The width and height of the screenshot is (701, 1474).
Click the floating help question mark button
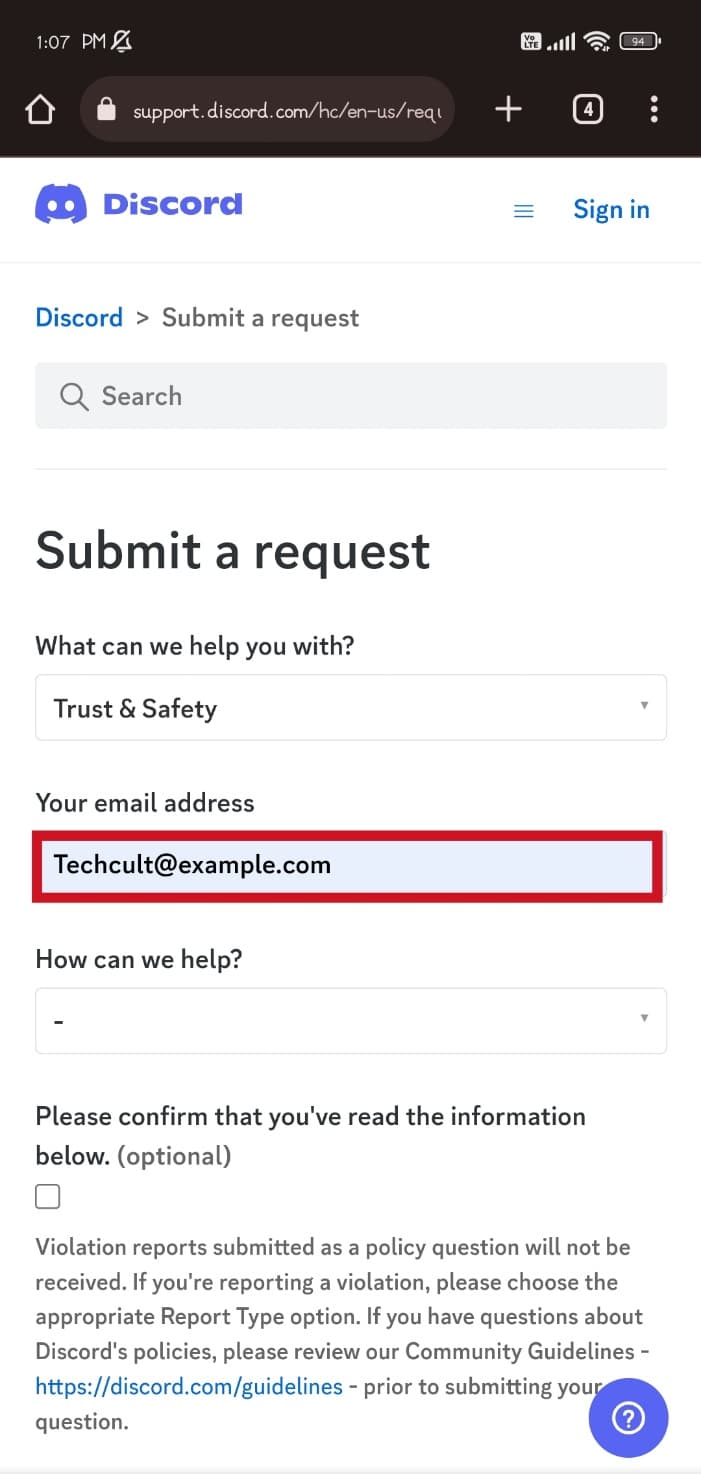pyautogui.click(x=628, y=1418)
